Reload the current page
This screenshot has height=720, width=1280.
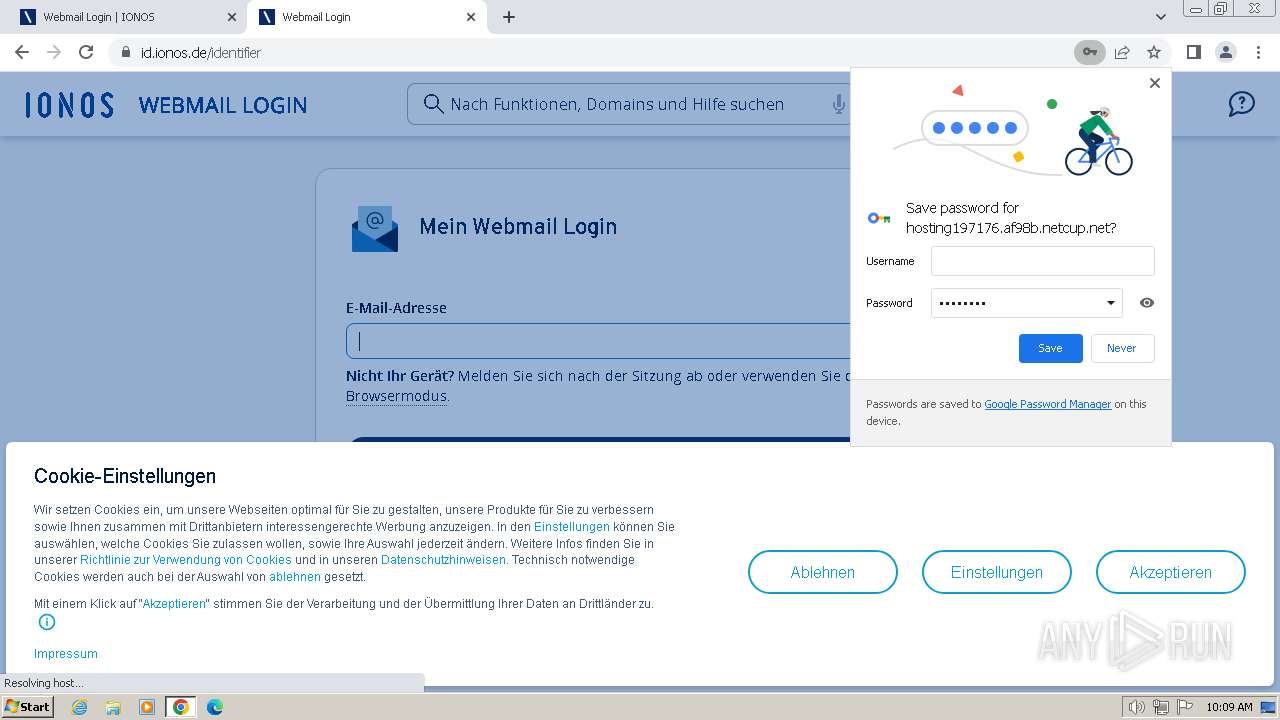tap(86, 52)
